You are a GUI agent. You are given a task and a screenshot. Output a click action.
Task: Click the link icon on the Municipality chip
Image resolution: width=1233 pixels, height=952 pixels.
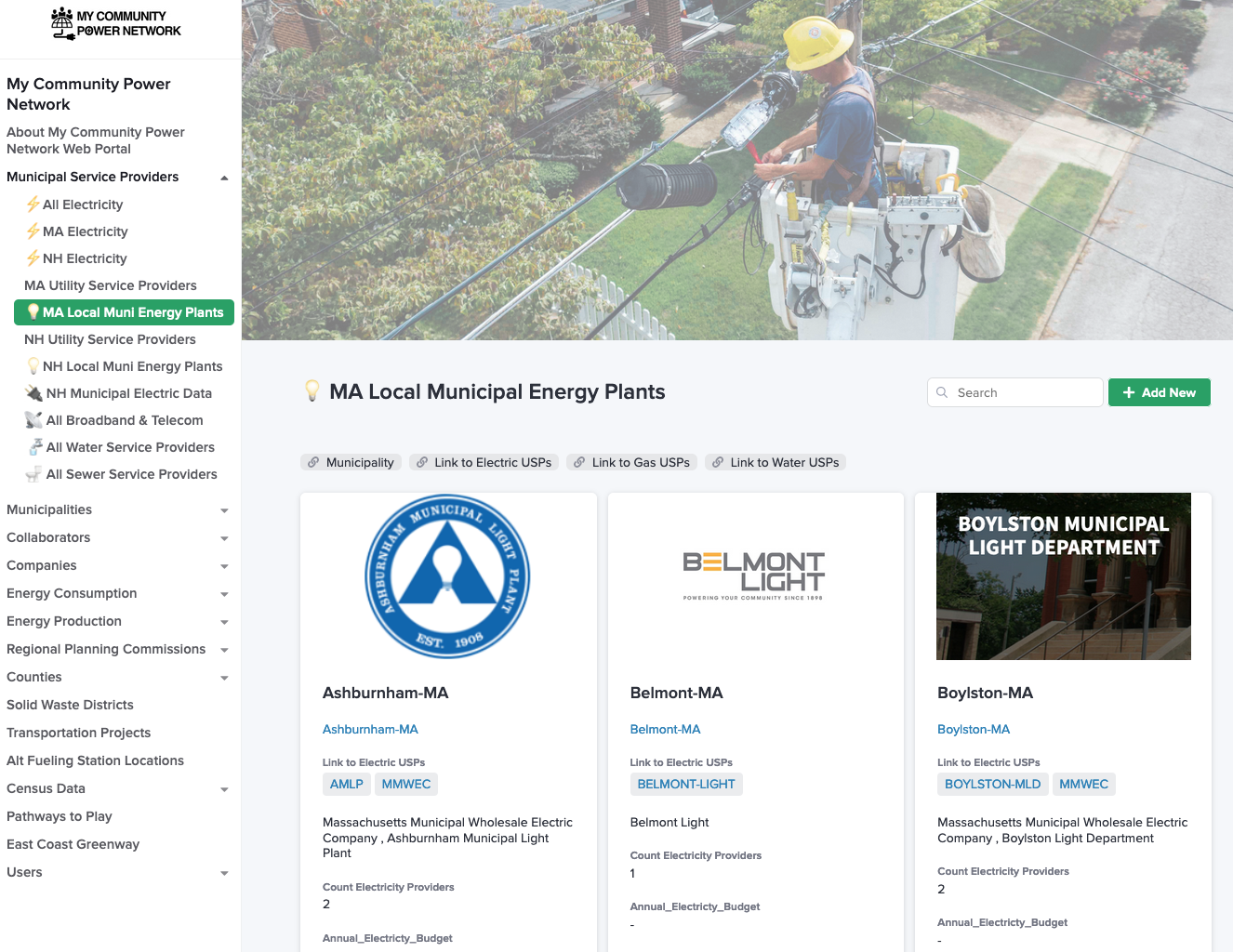[x=313, y=462]
